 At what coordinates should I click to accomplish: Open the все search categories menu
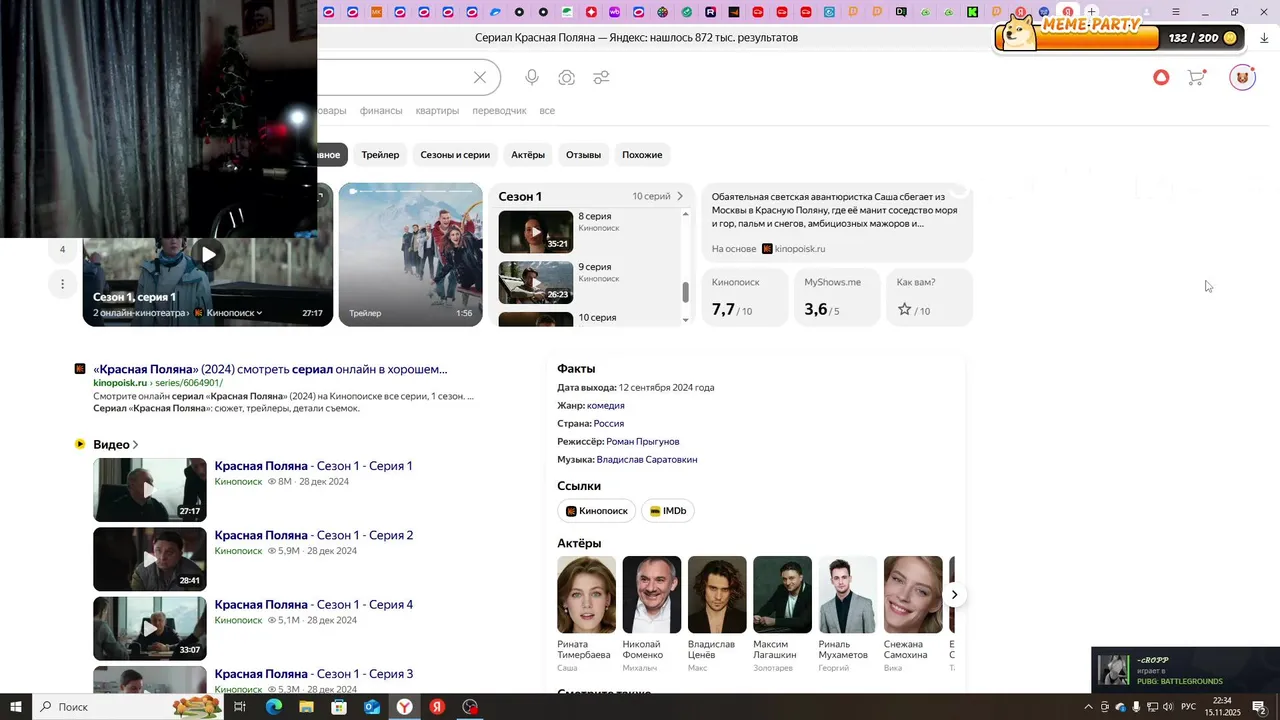click(x=547, y=111)
